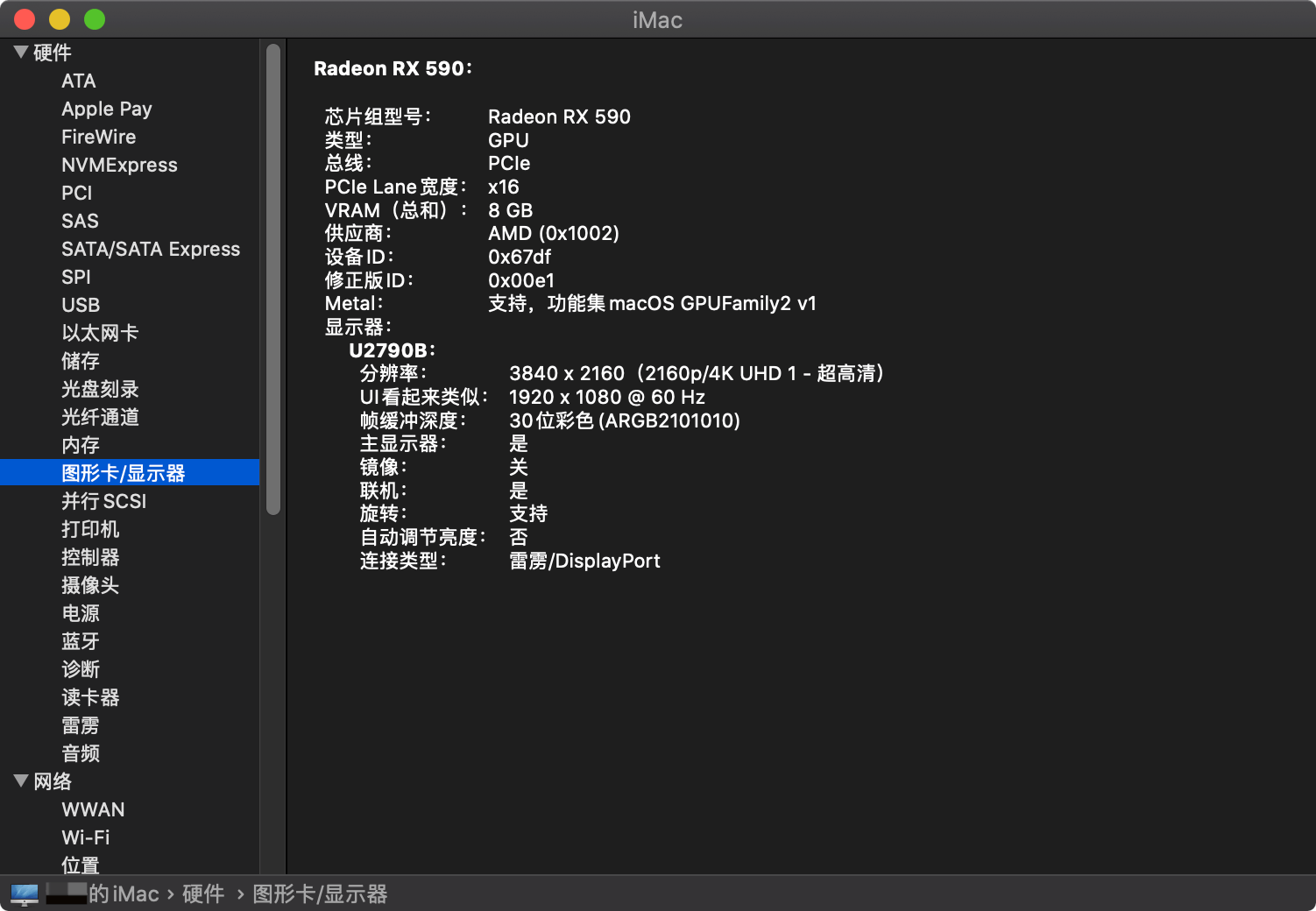
Task: Open WWAN network entry
Action: point(93,809)
